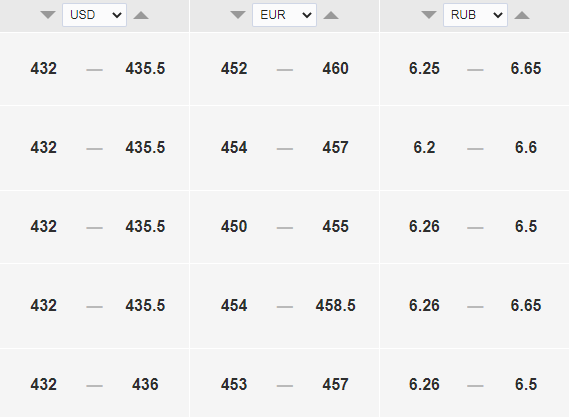
Task: Click the 458.5 EUR sell rate
Action: pos(335,306)
